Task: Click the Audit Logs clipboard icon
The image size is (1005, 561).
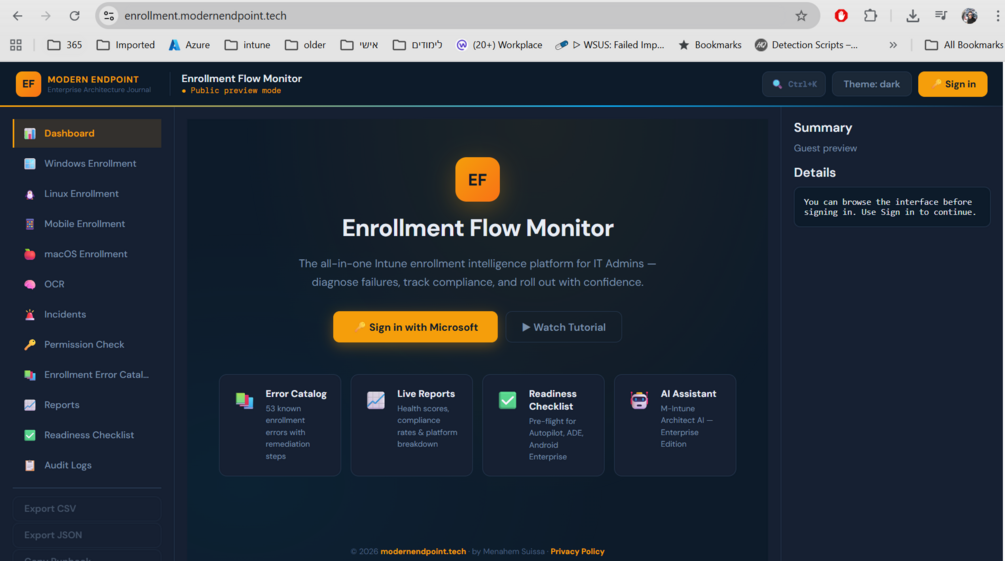Action: point(29,465)
